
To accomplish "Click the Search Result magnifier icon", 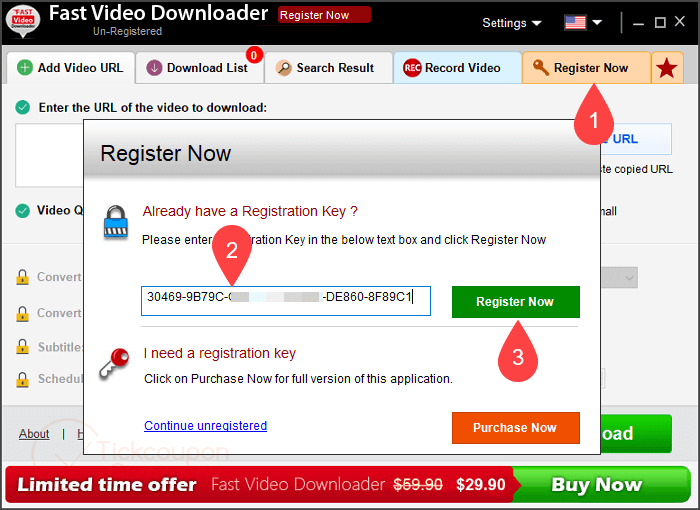I will click(x=283, y=68).
